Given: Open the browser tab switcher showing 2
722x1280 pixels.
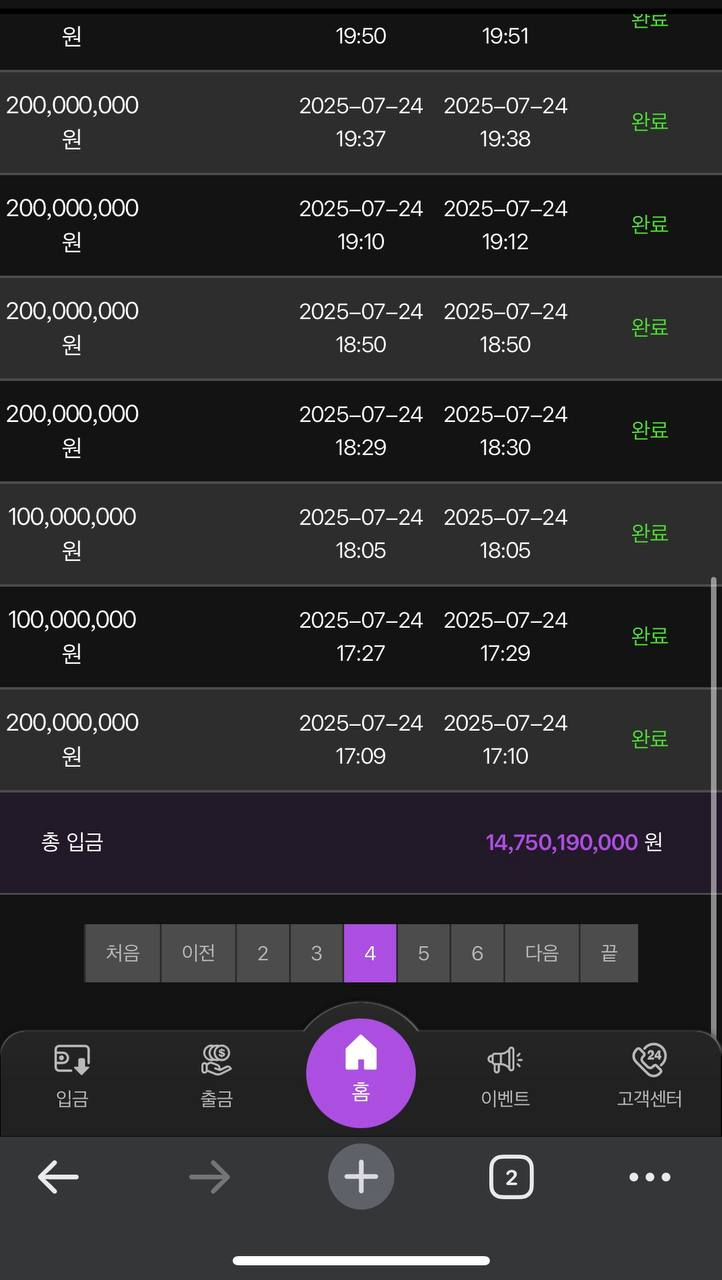Looking at the screenshot, I should 511,1177.
